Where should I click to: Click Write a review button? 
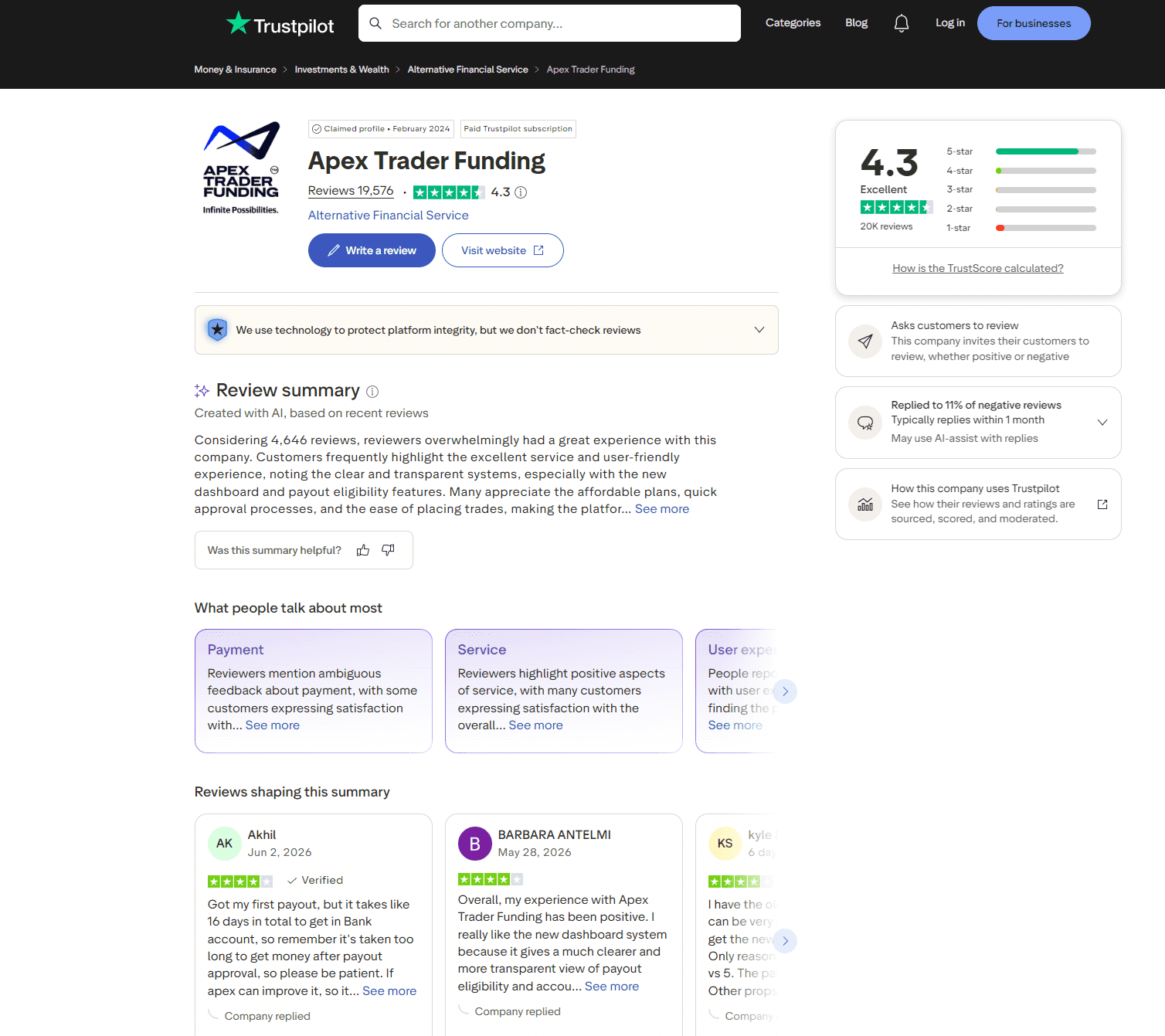click(372, 250)
